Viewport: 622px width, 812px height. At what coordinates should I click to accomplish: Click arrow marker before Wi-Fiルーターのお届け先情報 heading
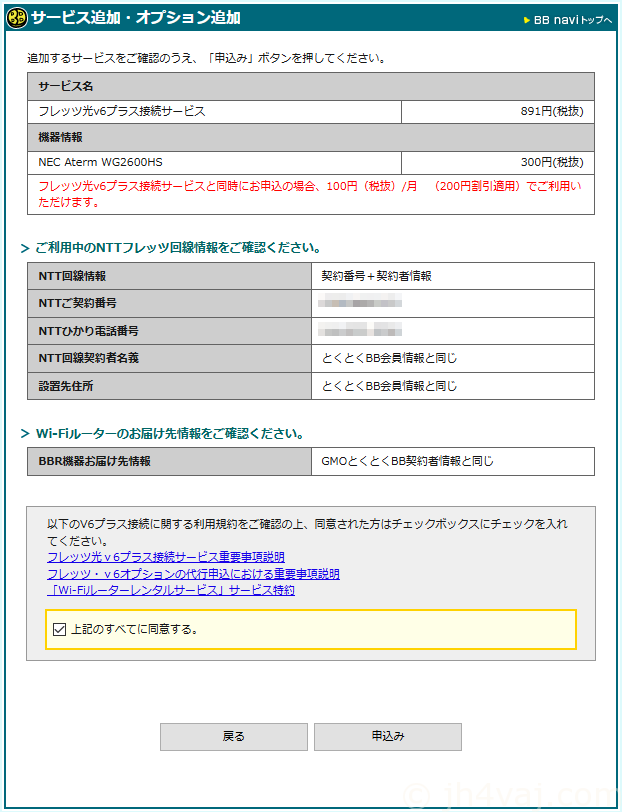pyautogui.click(x=25, y=434)
